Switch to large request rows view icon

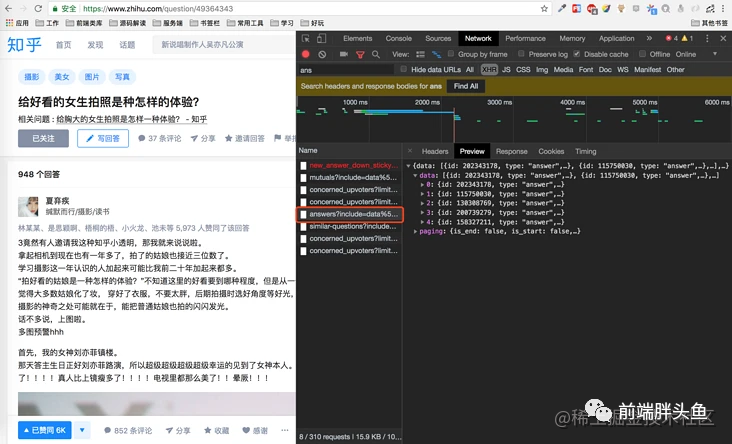[x=420, y=54]
